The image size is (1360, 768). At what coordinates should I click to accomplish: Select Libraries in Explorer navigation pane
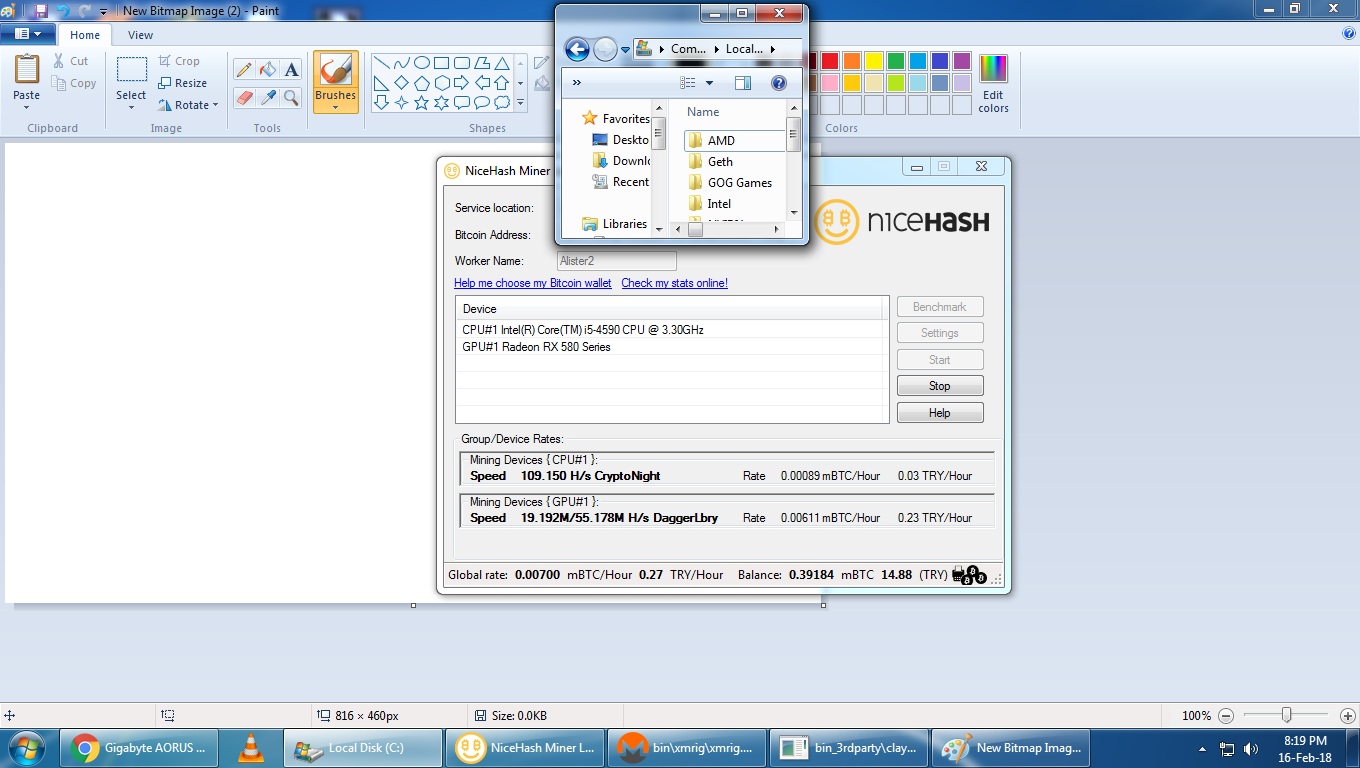tap(615, 224)
